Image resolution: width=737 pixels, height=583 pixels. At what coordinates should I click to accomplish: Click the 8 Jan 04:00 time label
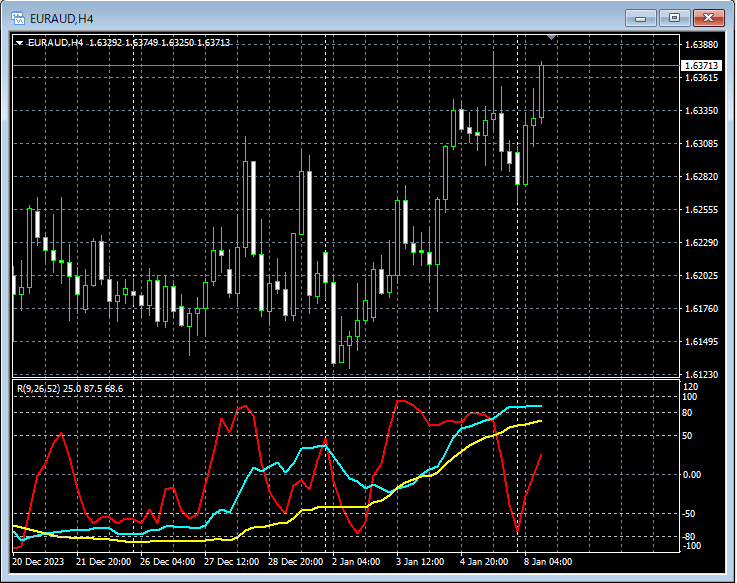pyautogui.click(x=548, y=562)
